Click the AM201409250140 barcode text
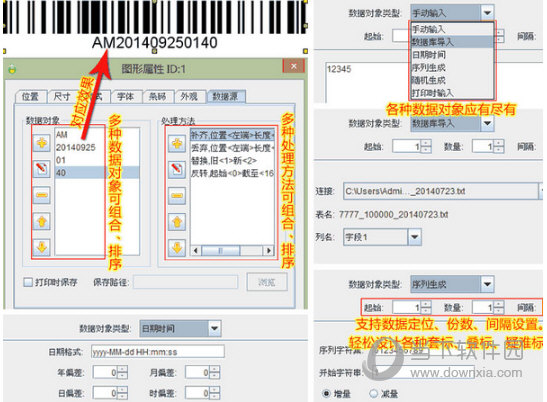 (155, 43)
